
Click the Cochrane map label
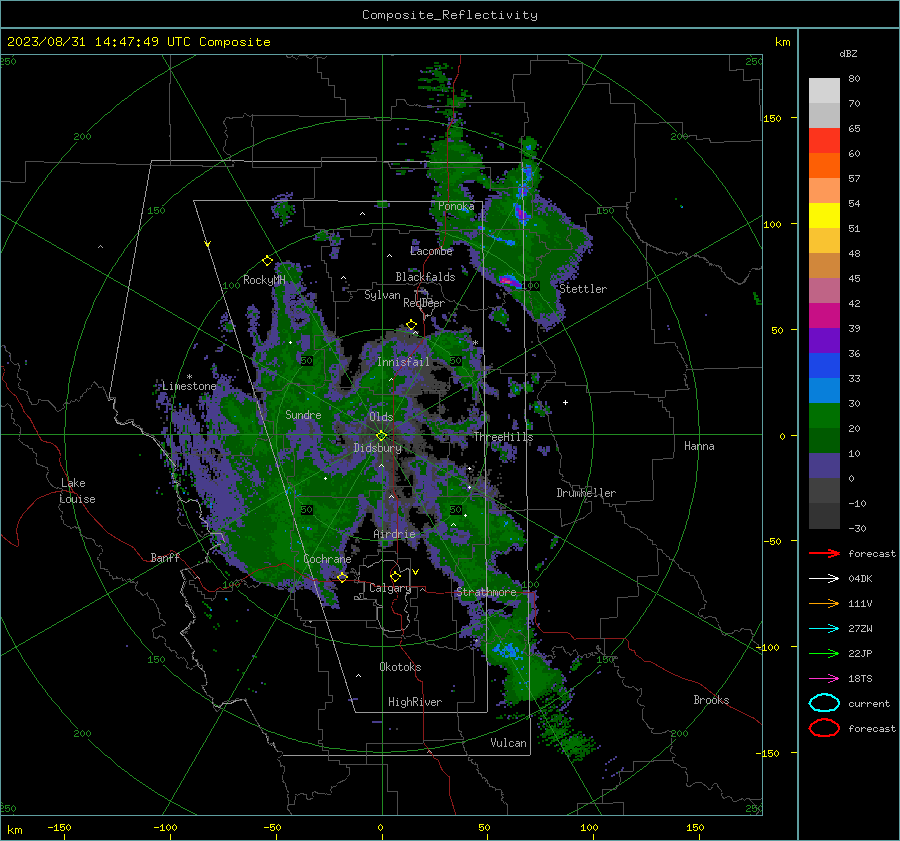(327, 559)
